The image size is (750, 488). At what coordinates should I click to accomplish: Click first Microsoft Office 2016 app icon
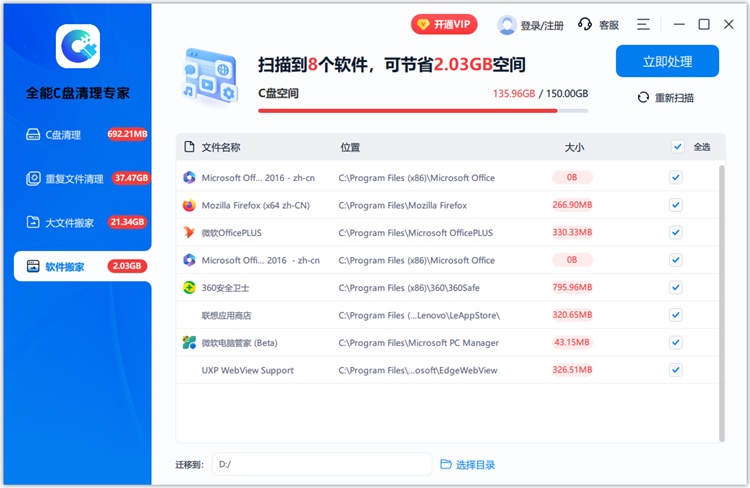coord(189,177)
